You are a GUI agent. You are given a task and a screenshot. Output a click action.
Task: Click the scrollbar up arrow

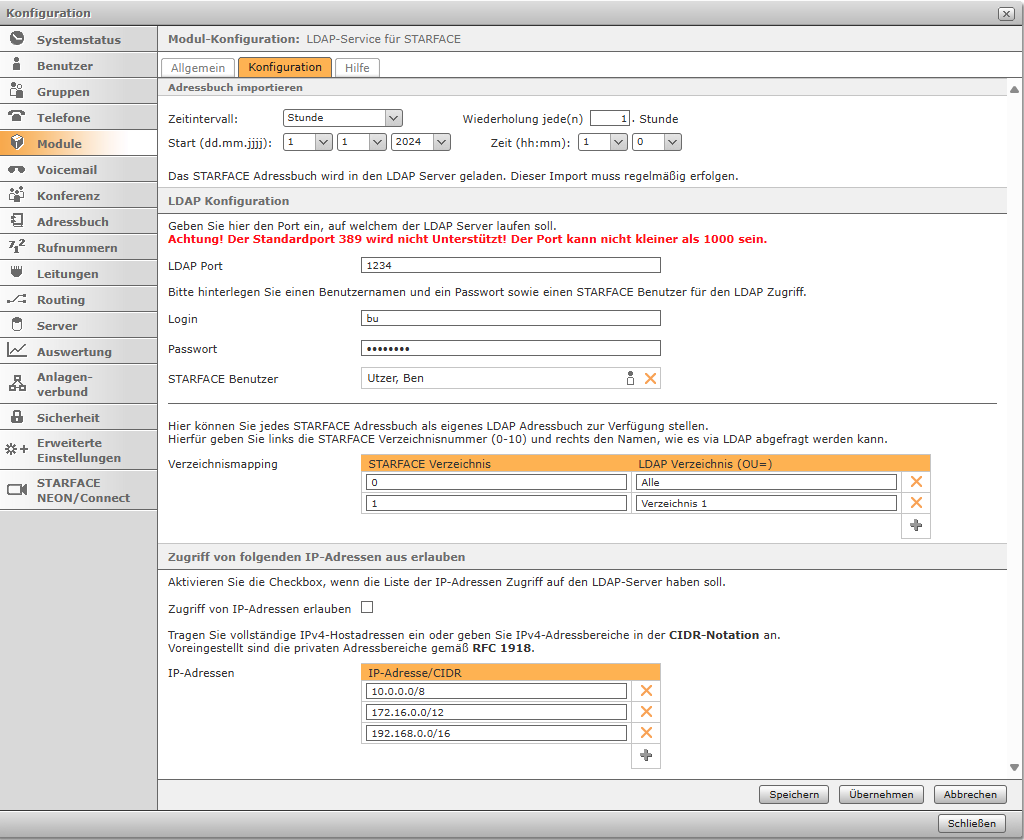1014,89
